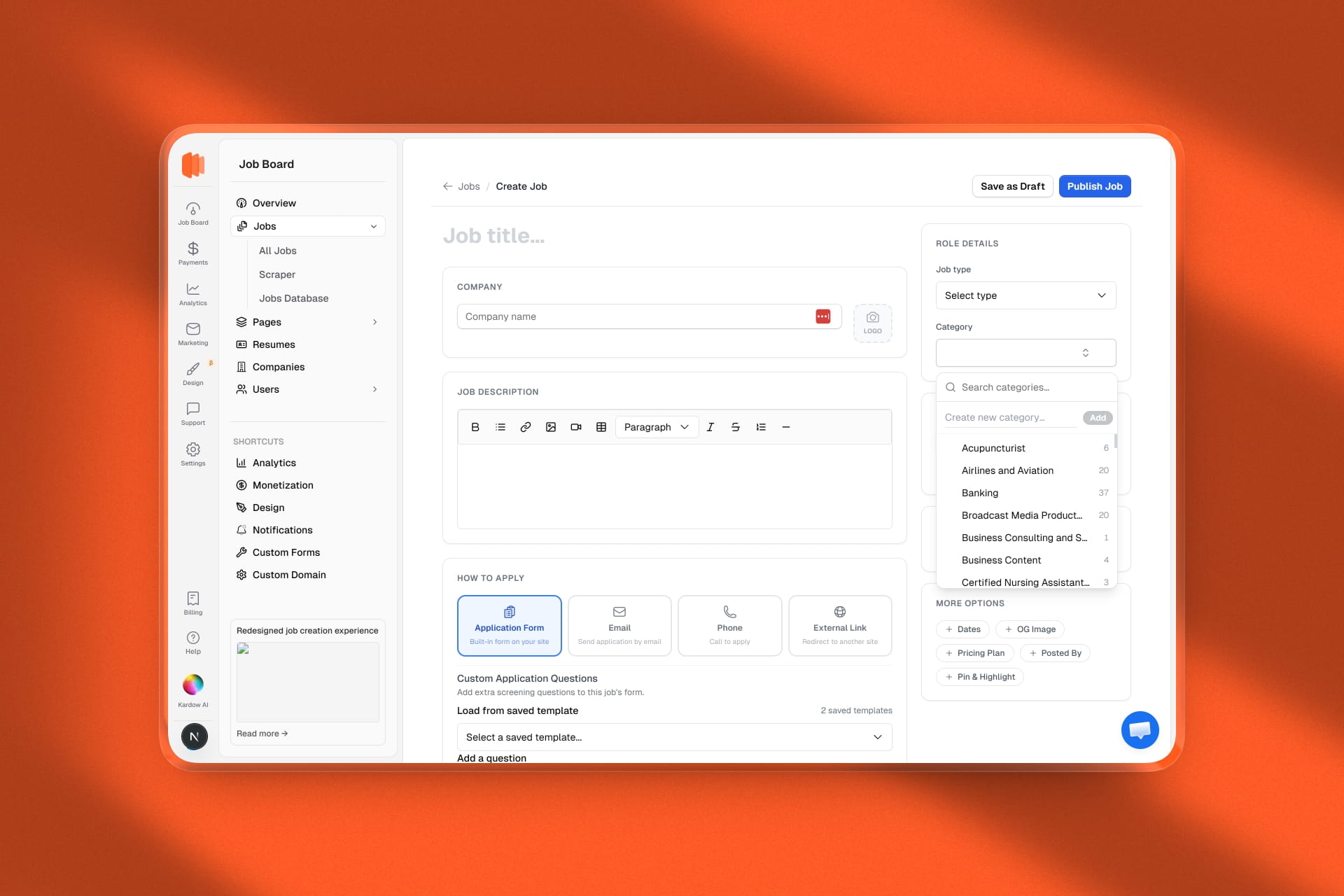Open Select a saved template dropdown
The image size is (1344, 896).
(674, 737)
